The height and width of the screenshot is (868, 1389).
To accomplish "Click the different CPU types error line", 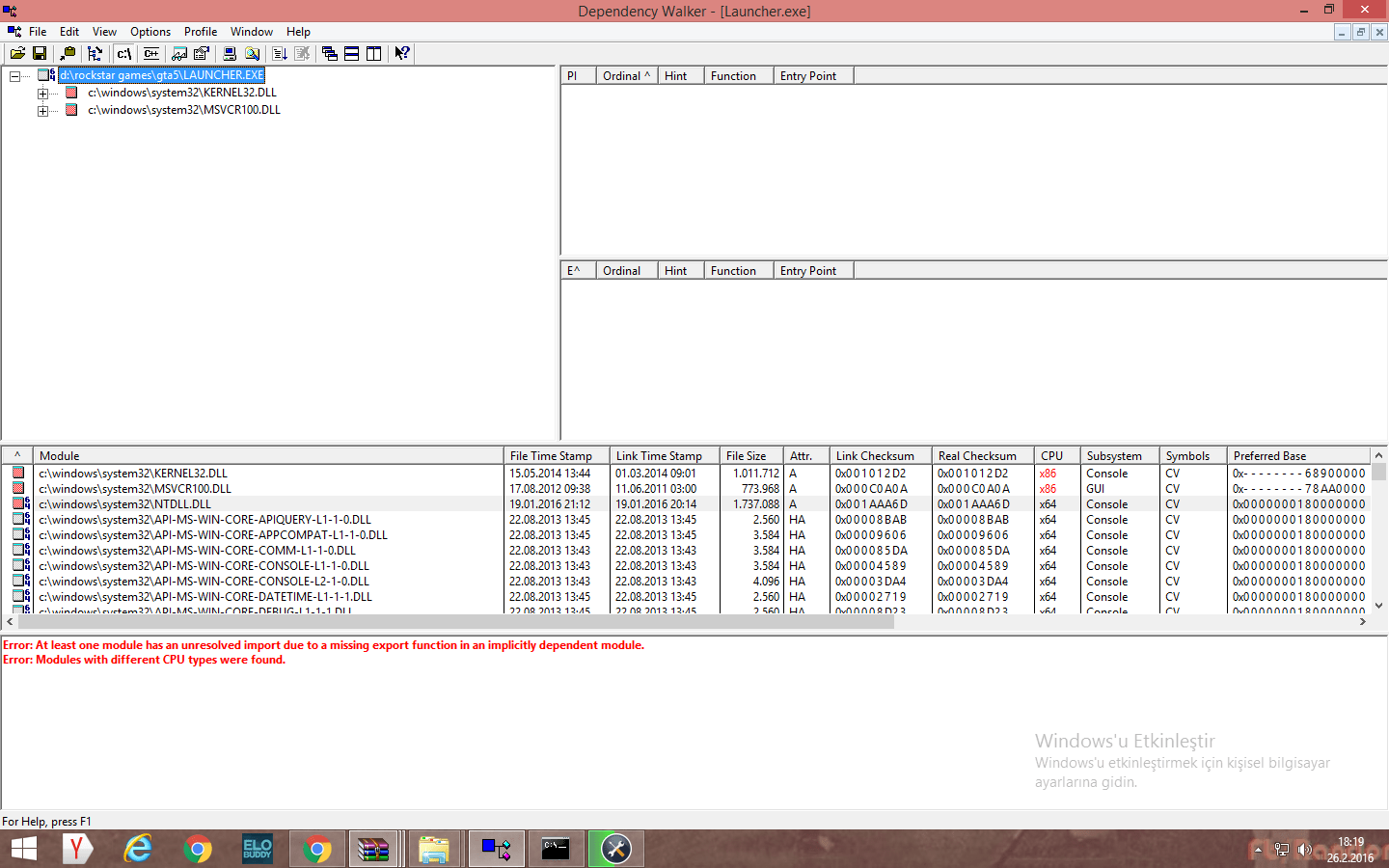I will point(144,660).
